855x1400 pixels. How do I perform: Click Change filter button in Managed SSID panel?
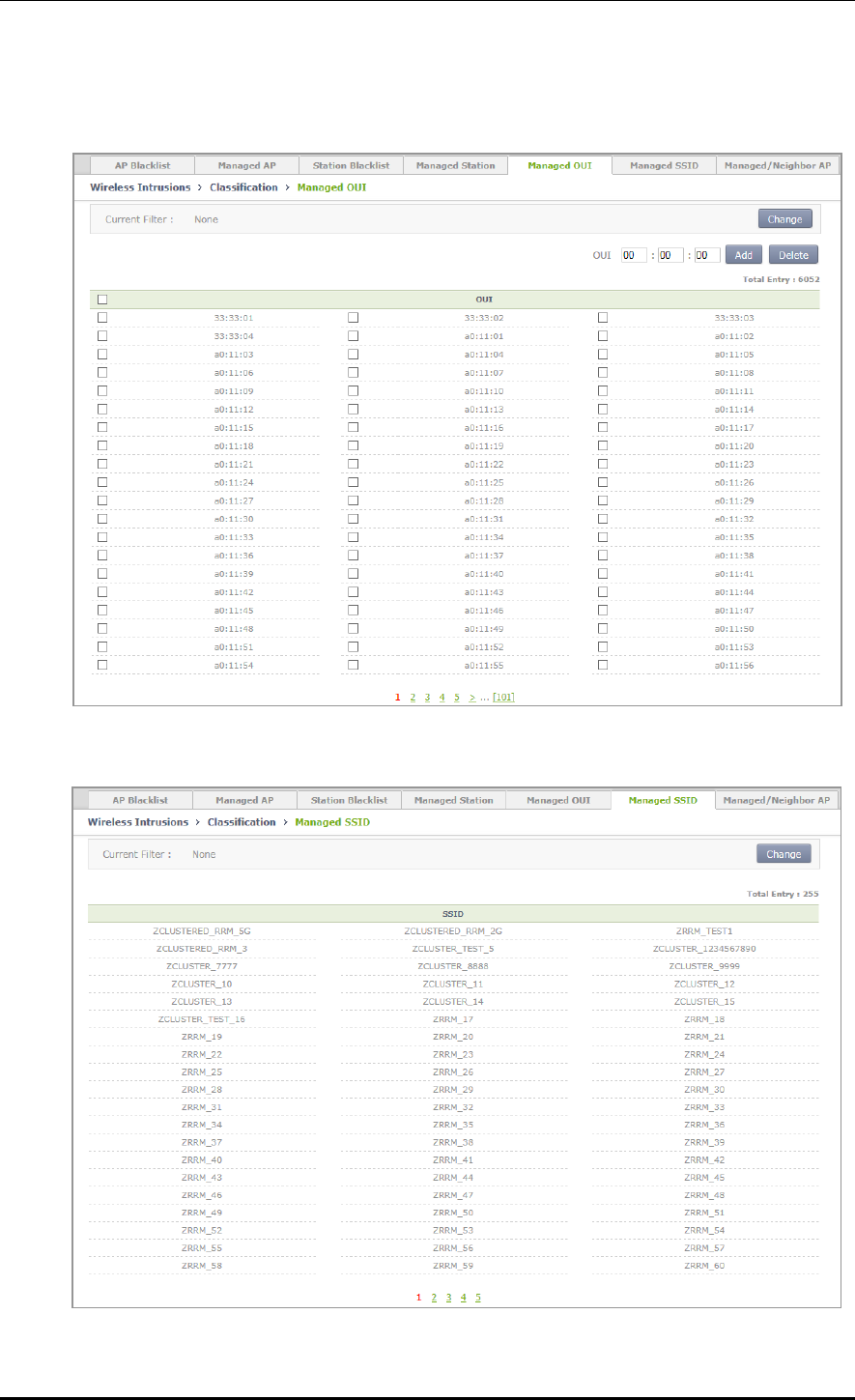[x=784, y=854]
